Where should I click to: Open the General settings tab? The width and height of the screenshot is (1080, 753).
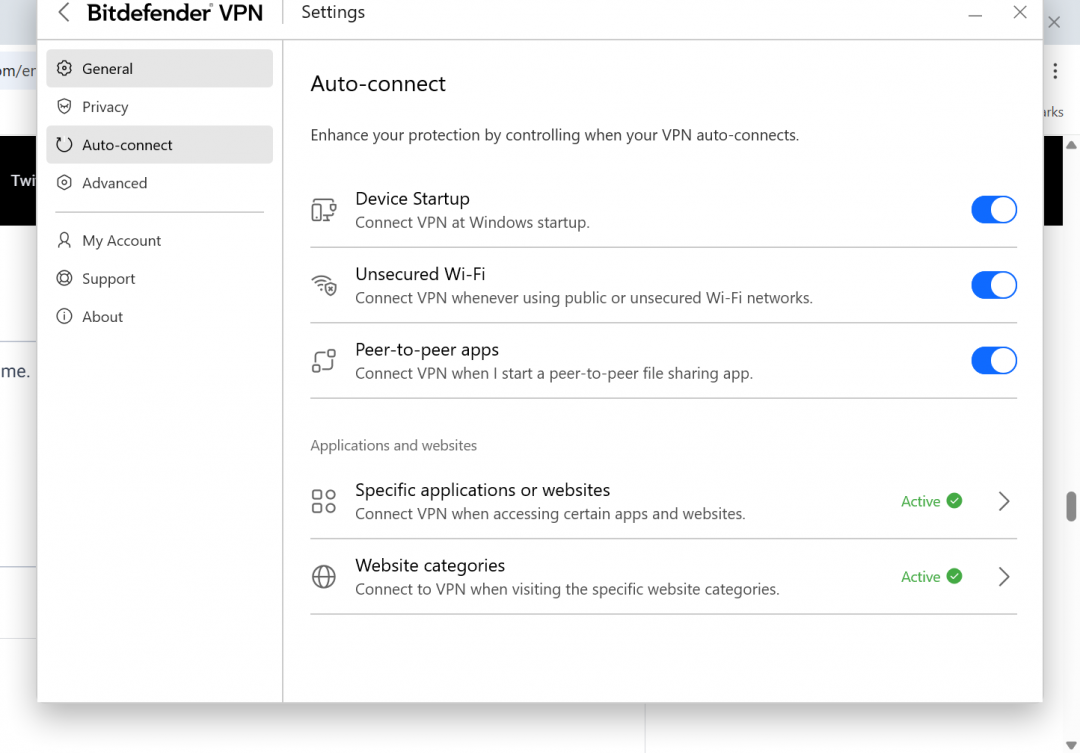[160, 68]
